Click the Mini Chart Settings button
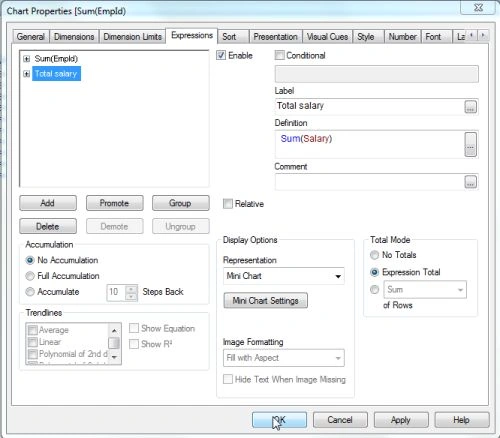500x438 pixels. (265, 301)
